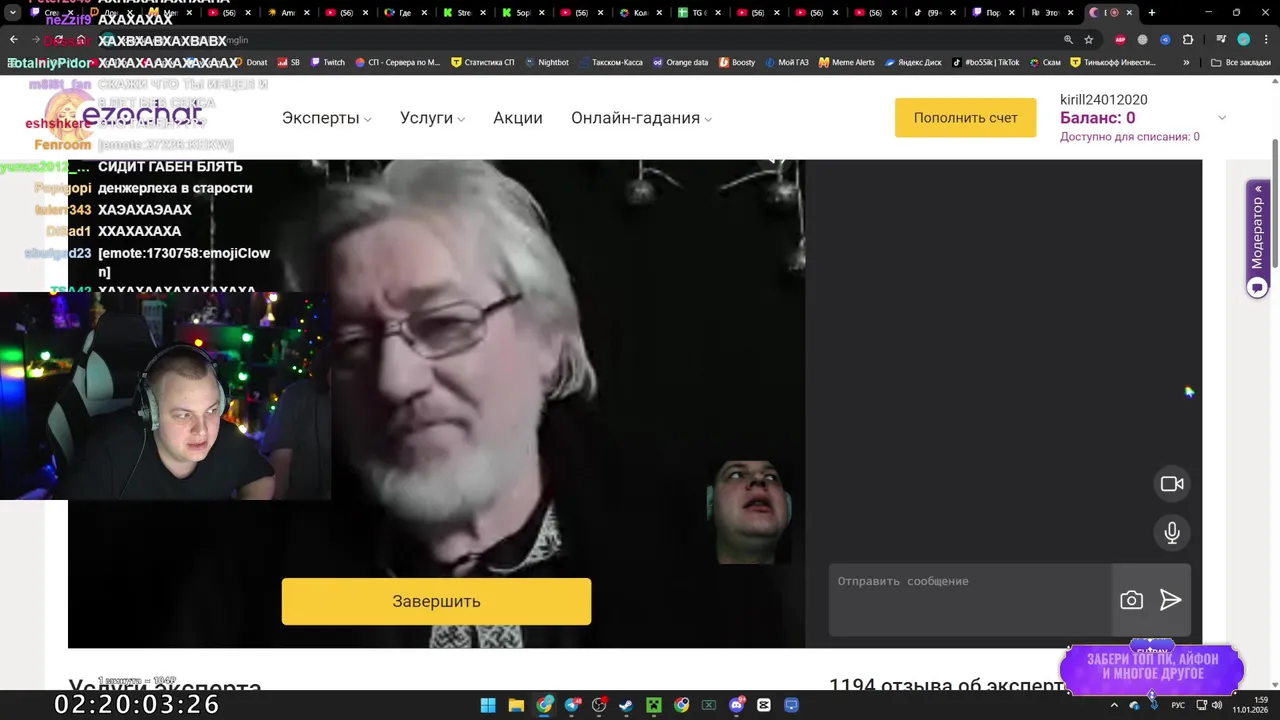Open the Модератор side tab
Viewport: 1280px width, 720px height.
(x=1258, y=232)
